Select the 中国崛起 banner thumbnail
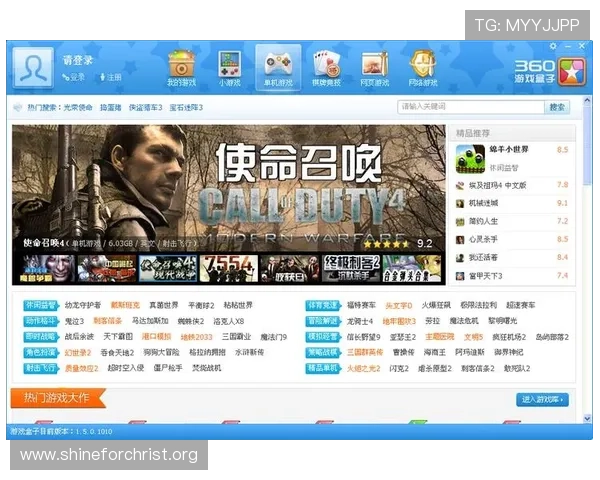Image resolution: width=600 pixels, height=480 pixels. (107, 269)
